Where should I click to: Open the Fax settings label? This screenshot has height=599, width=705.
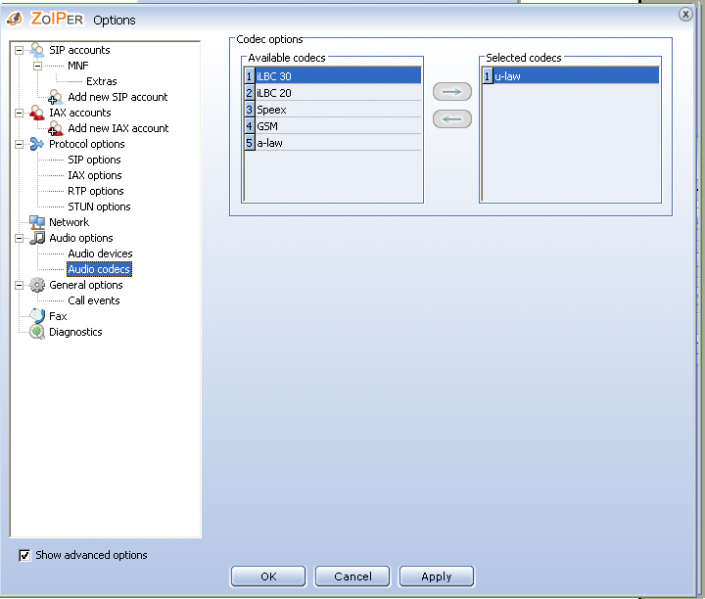[x=58, y=316]
